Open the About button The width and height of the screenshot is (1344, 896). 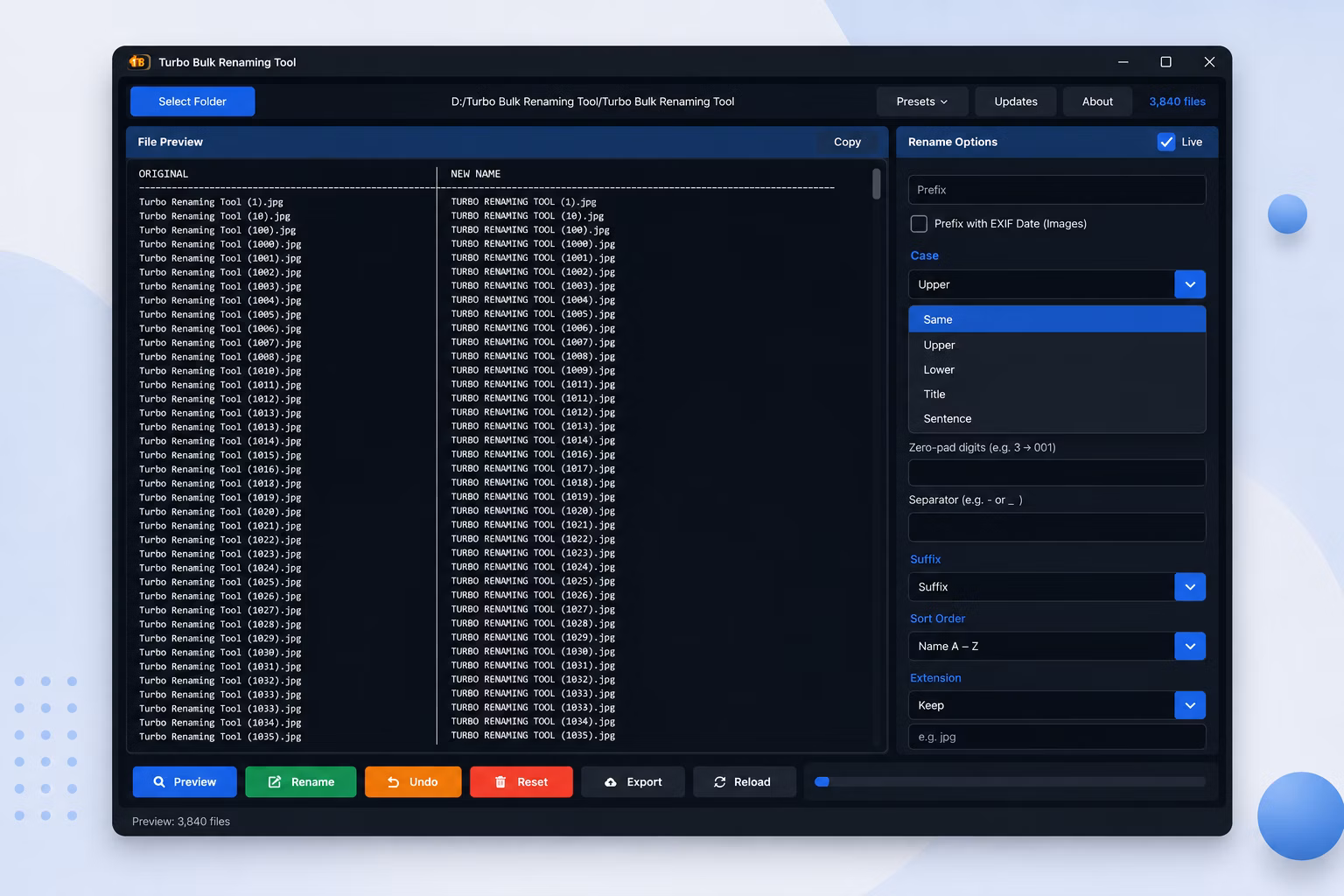click(1097, 101)
